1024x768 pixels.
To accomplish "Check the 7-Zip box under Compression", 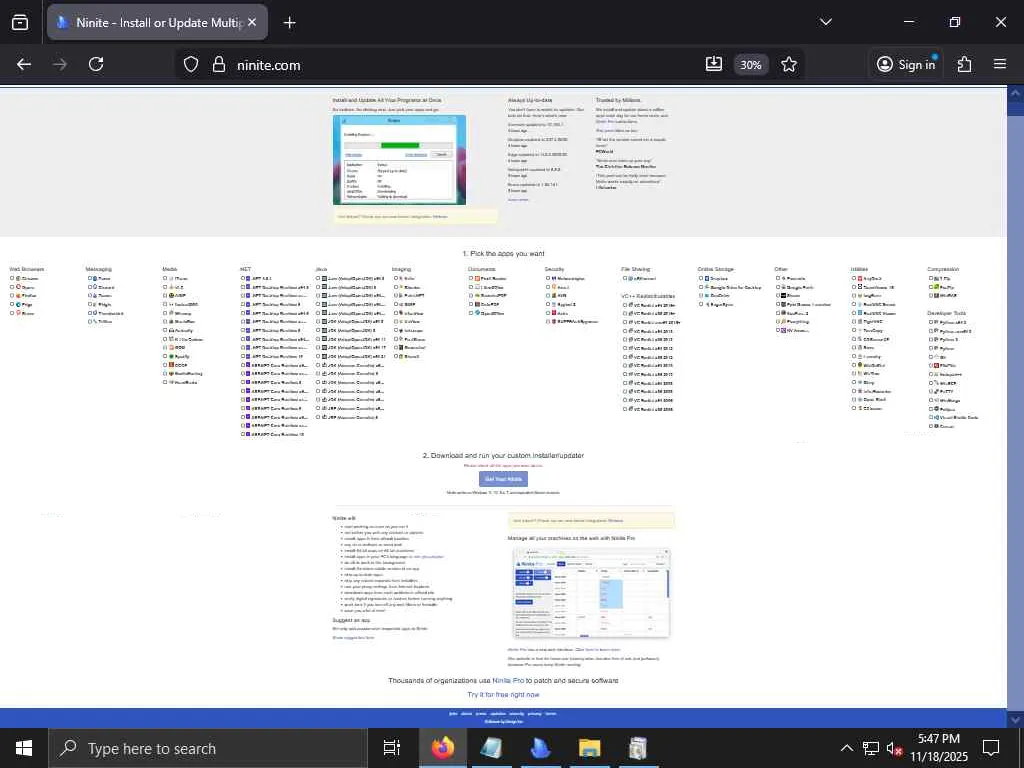I will [931, 278].
